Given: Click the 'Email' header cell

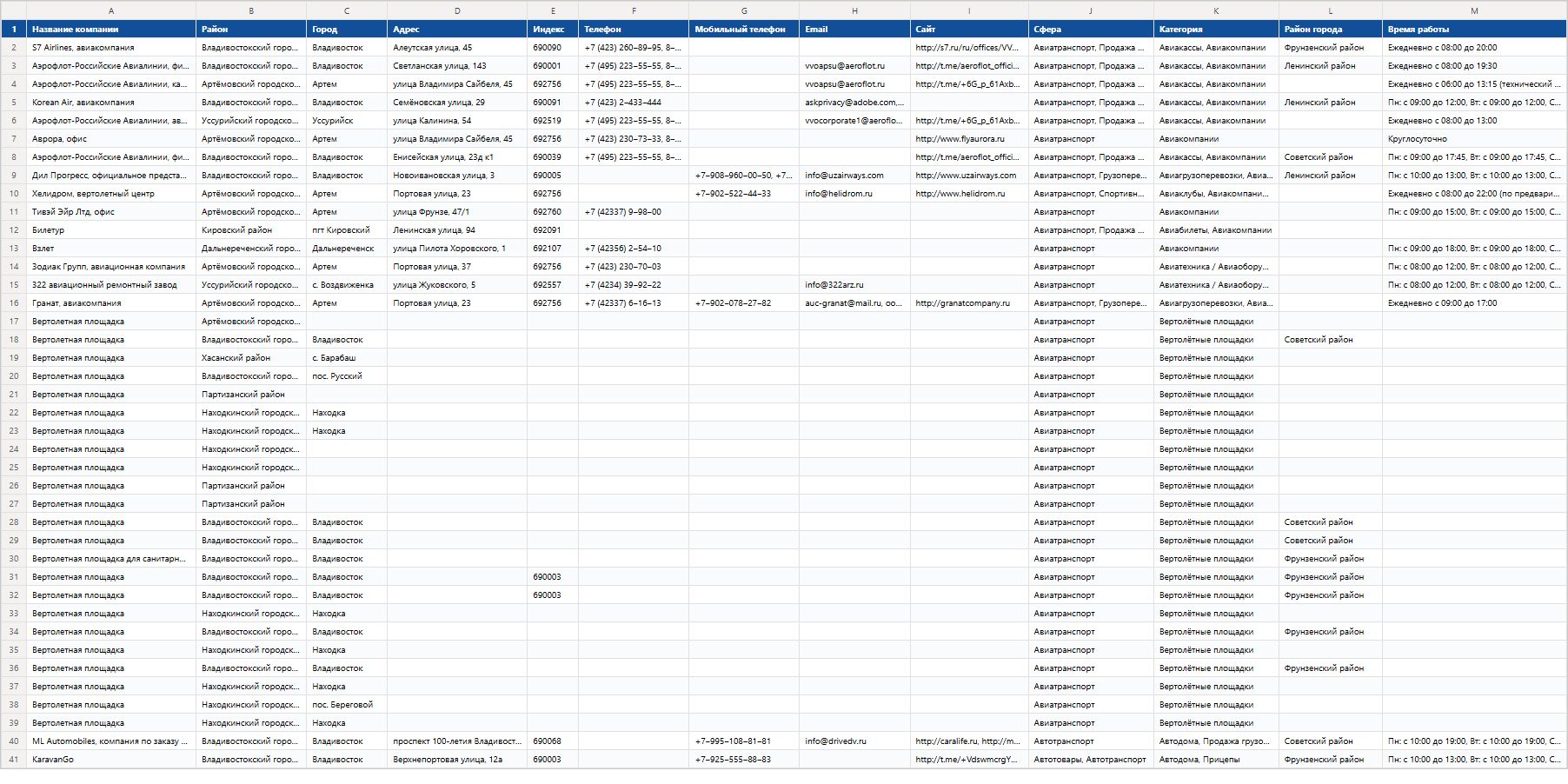Looking at the screenshot, I should tap(854, 30).
